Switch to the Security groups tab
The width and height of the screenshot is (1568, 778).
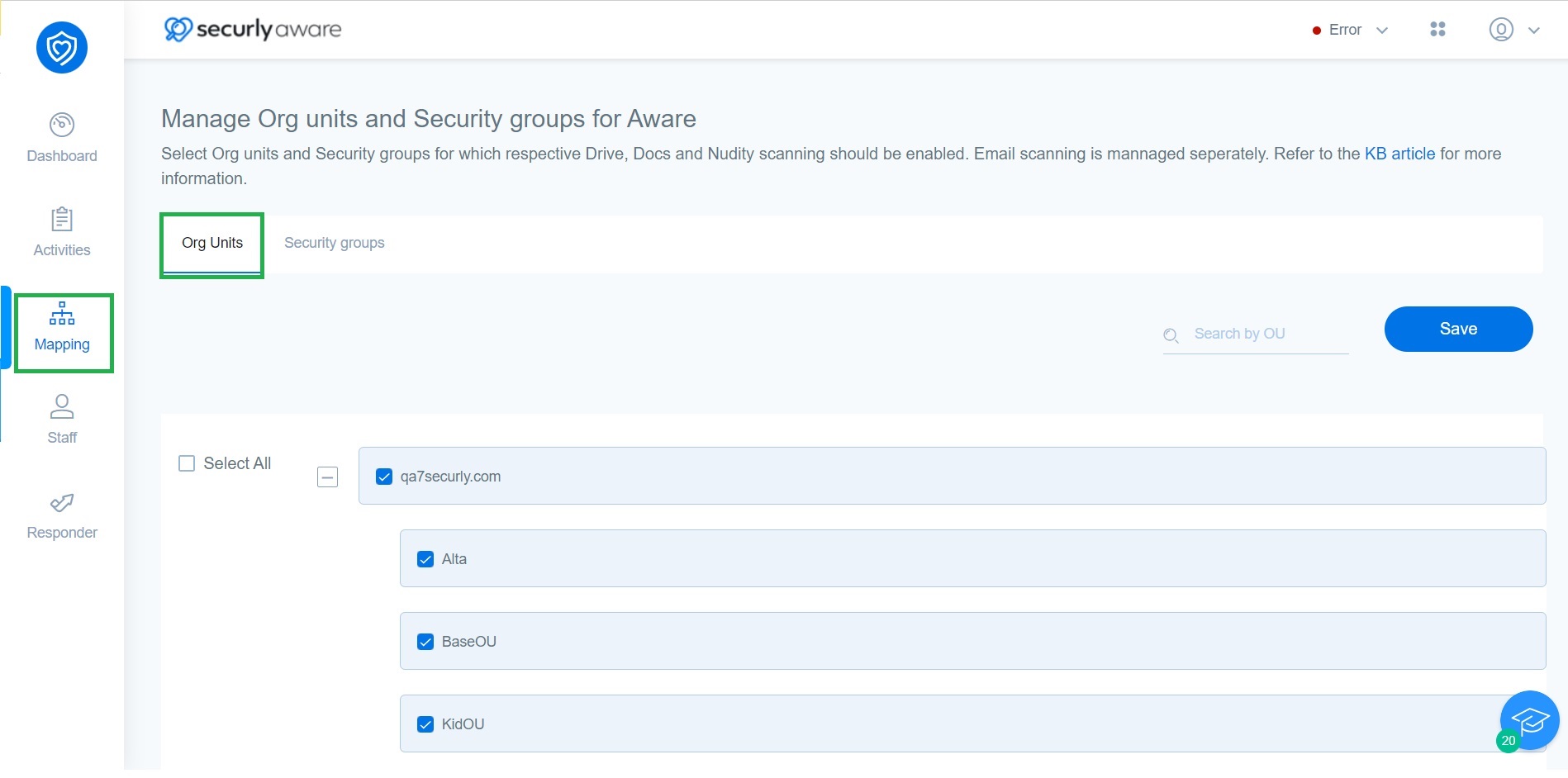click(x=335, y=243)
